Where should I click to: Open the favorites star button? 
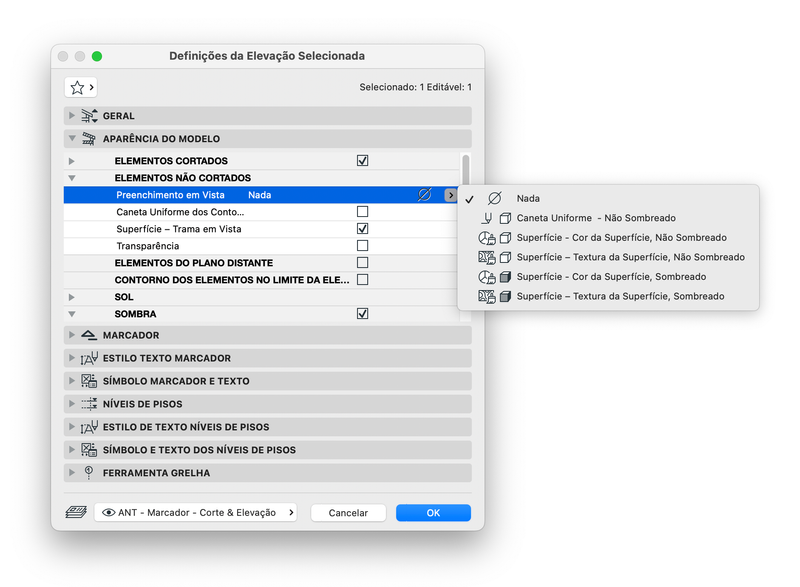pyautogui.click(x=81, y=88)
